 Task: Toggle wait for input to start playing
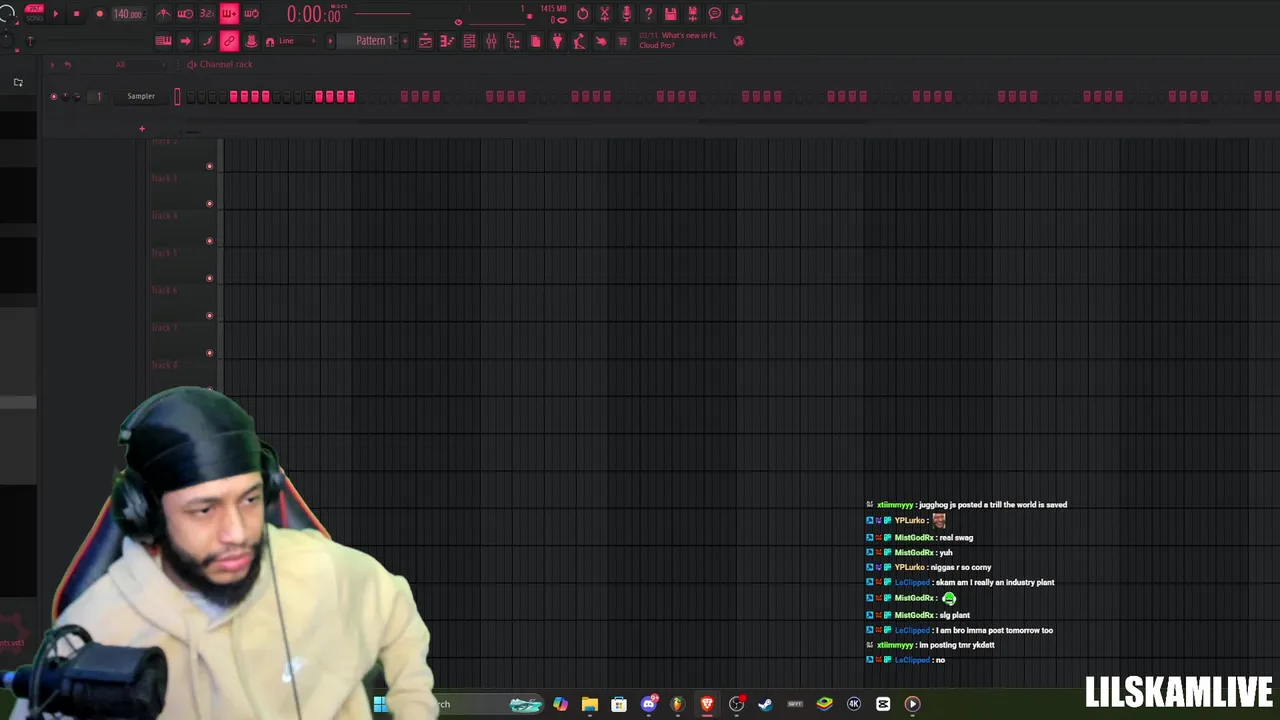pos(185,14)
